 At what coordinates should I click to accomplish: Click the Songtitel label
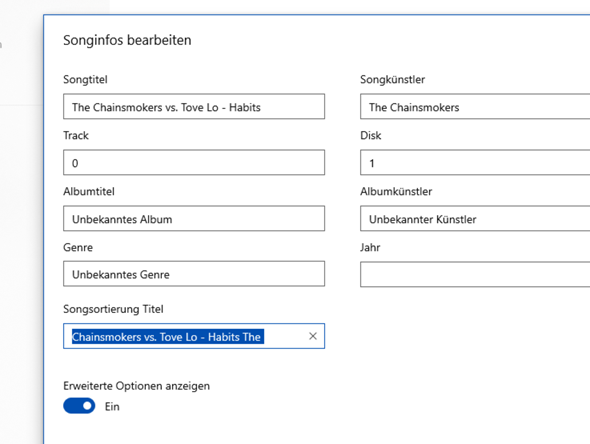[85, 79]
